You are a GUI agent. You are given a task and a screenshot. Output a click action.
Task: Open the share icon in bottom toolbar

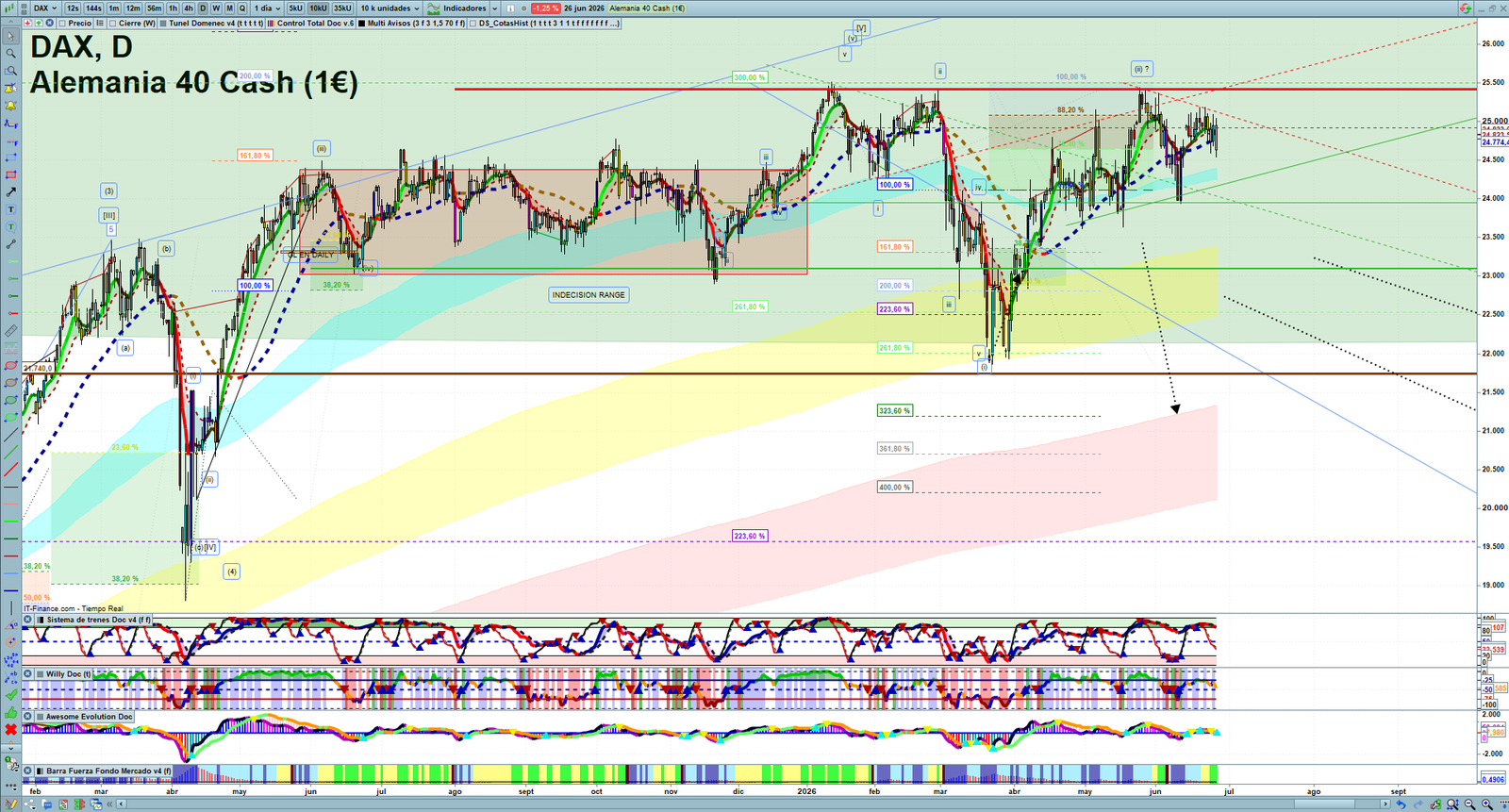point(29,804)
